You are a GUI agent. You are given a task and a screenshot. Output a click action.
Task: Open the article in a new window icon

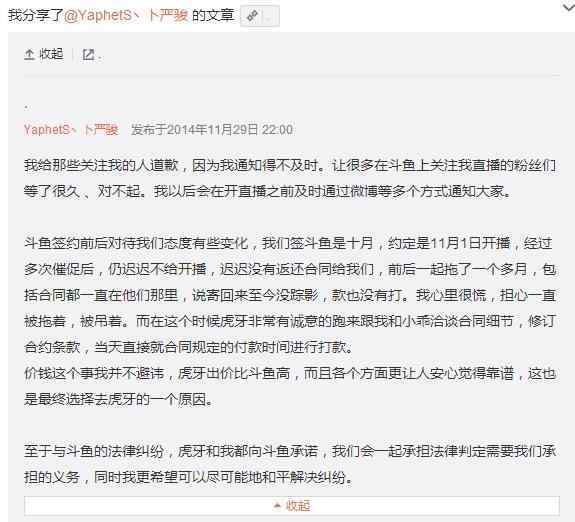tap(88, 55)
